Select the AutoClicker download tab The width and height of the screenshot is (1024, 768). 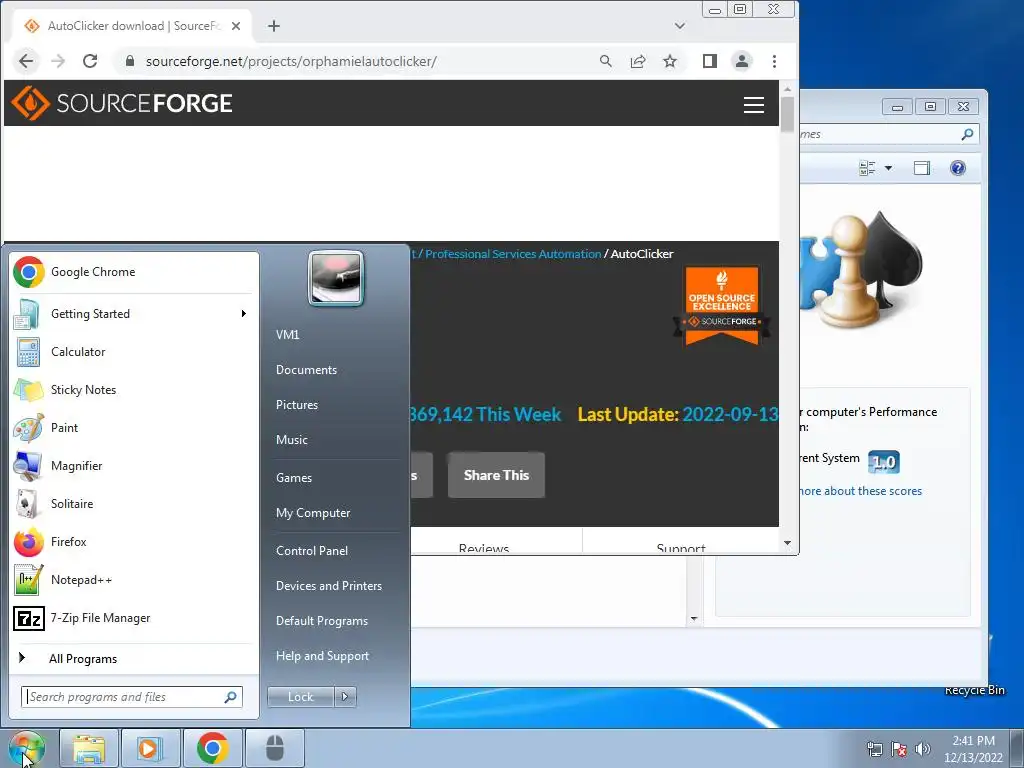pyautogui.click(x=133, y=26)
